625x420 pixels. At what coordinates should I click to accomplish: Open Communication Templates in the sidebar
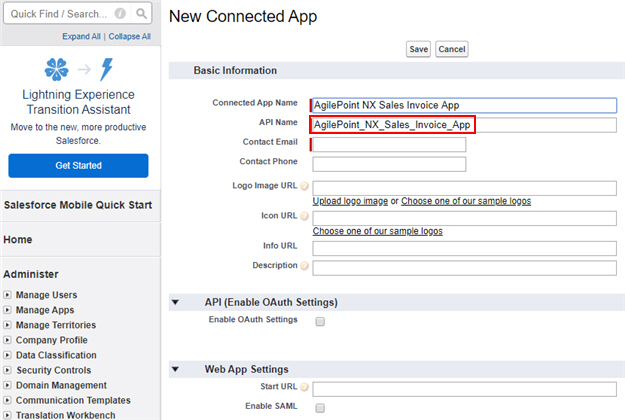73,400
